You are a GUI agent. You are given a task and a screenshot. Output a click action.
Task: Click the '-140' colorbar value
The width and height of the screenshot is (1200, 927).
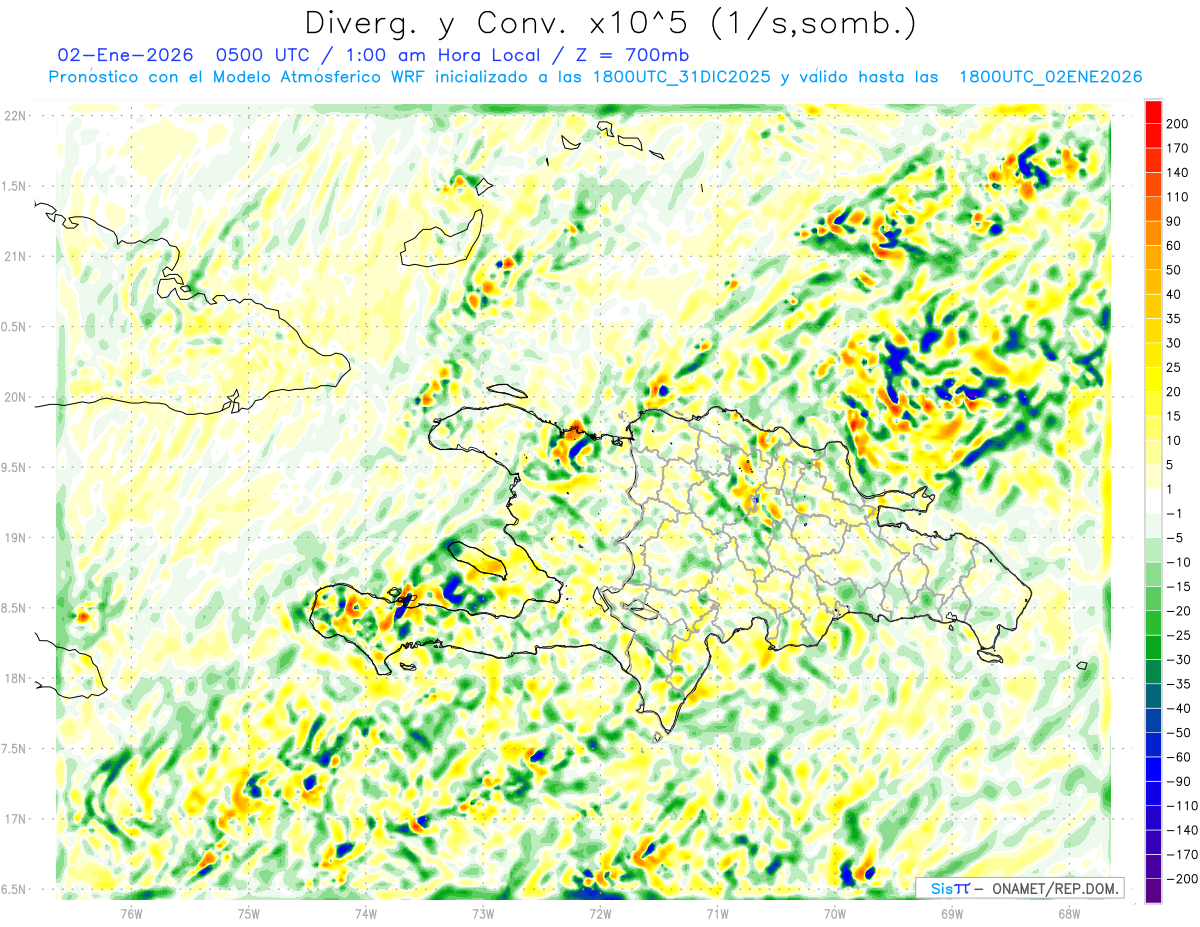point(1182,831)
